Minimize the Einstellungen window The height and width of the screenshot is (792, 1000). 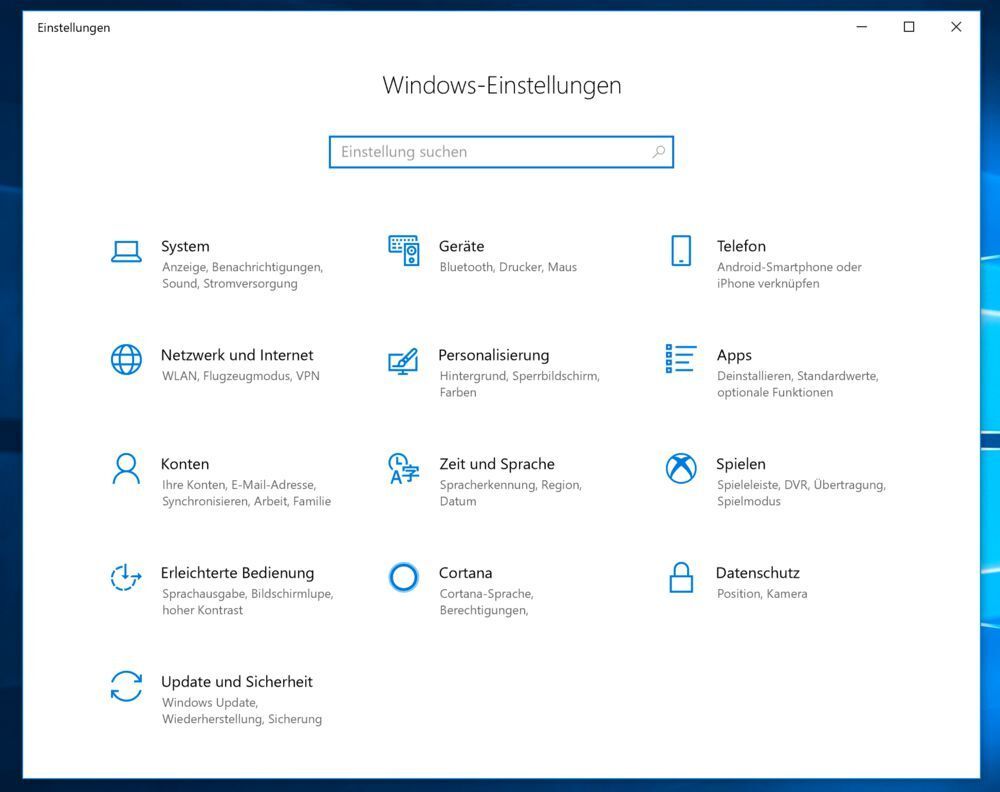(862, 27)
